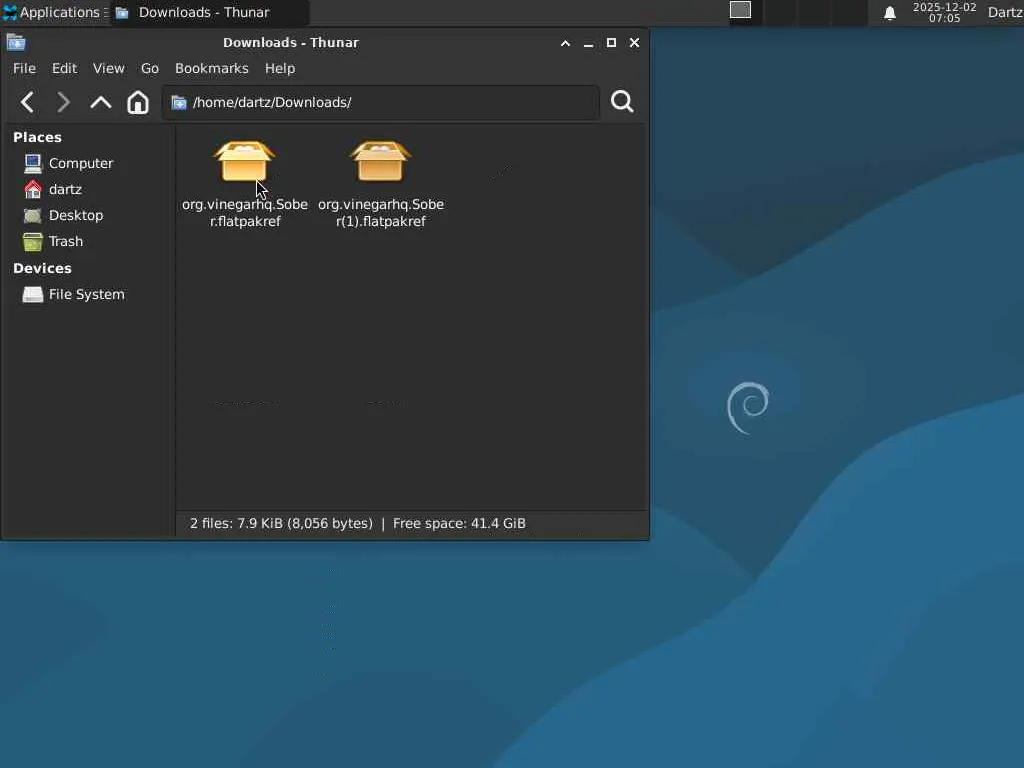Click the Dartz user name in panel
1024x768 pixels.
coord(1004,12)
